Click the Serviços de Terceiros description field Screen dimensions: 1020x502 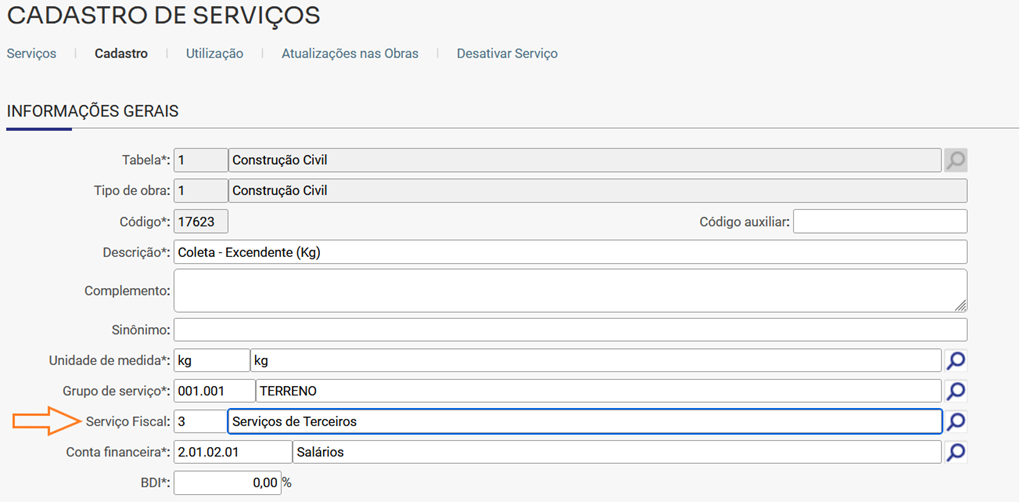[584, 422]
